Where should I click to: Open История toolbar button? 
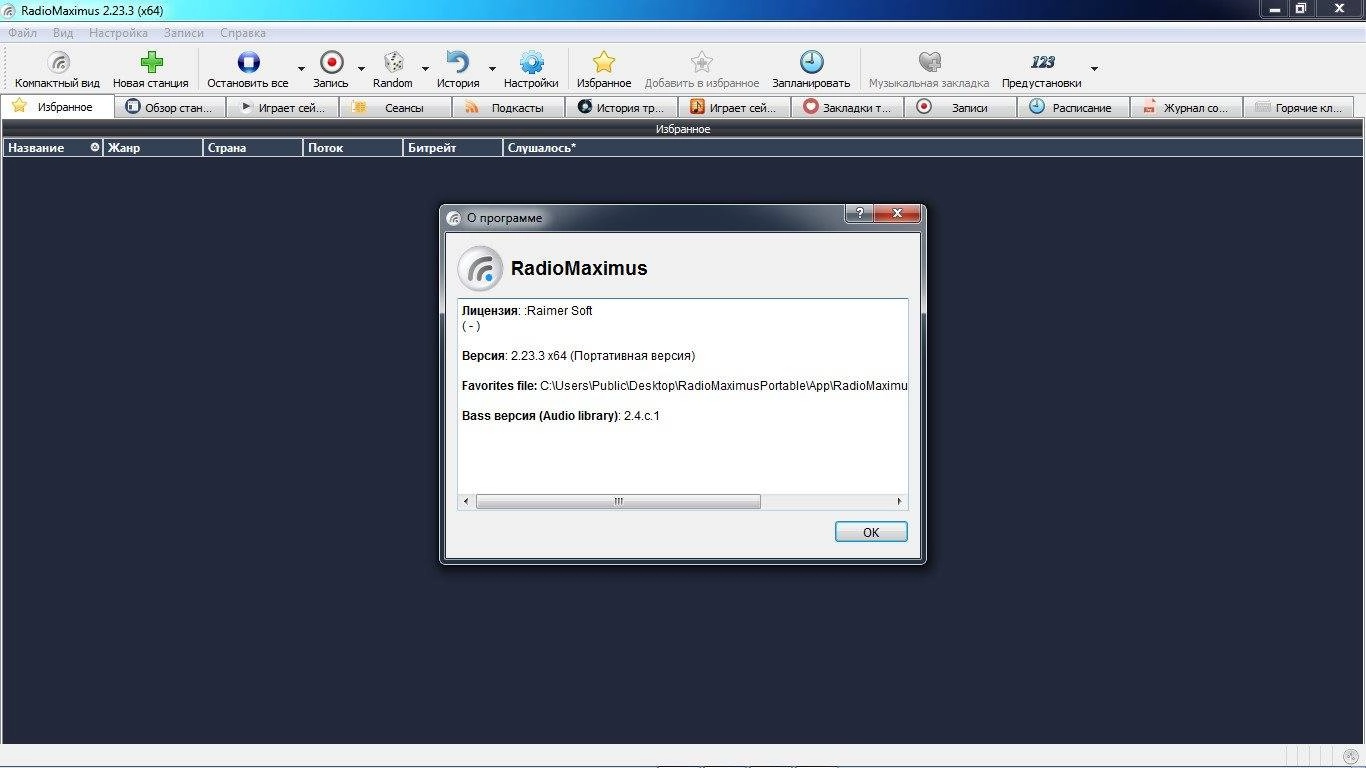coord(458,70)
